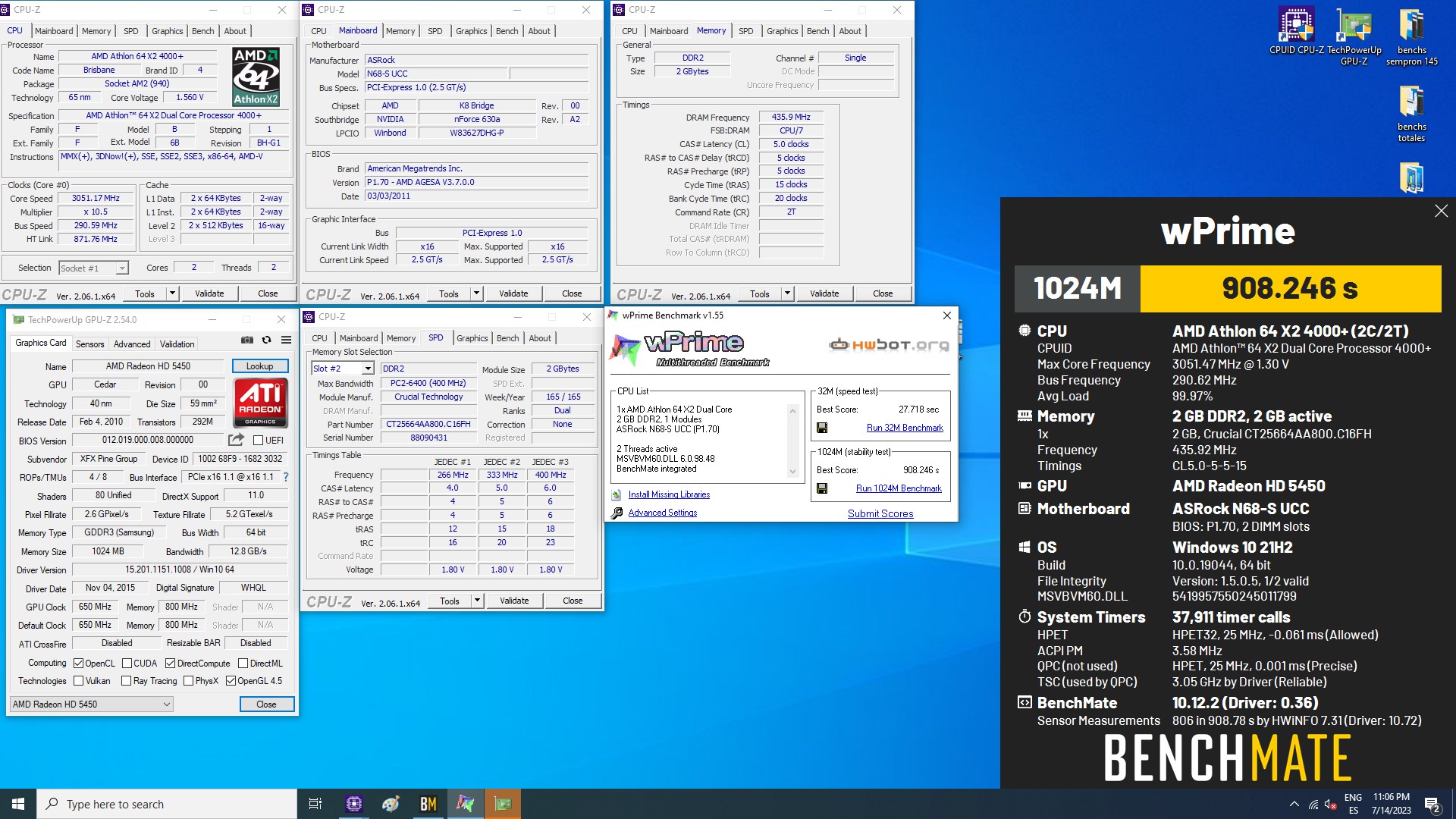Switch to Bench tab in CPU-Z CPU window
Image resolution: width=1456 pixels, height=819 pixels.
(202, 31)
